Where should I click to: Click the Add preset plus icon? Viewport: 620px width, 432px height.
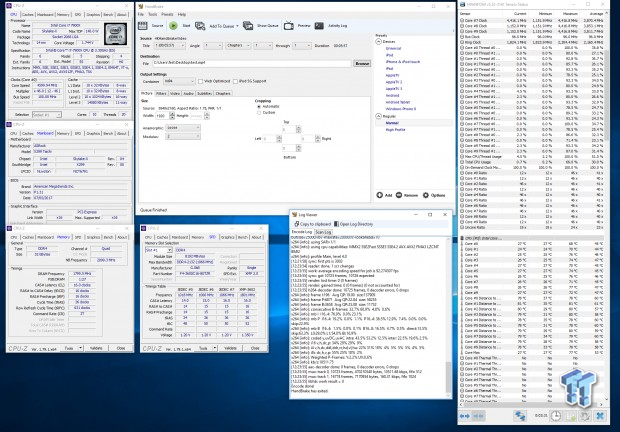pos(379,195)
